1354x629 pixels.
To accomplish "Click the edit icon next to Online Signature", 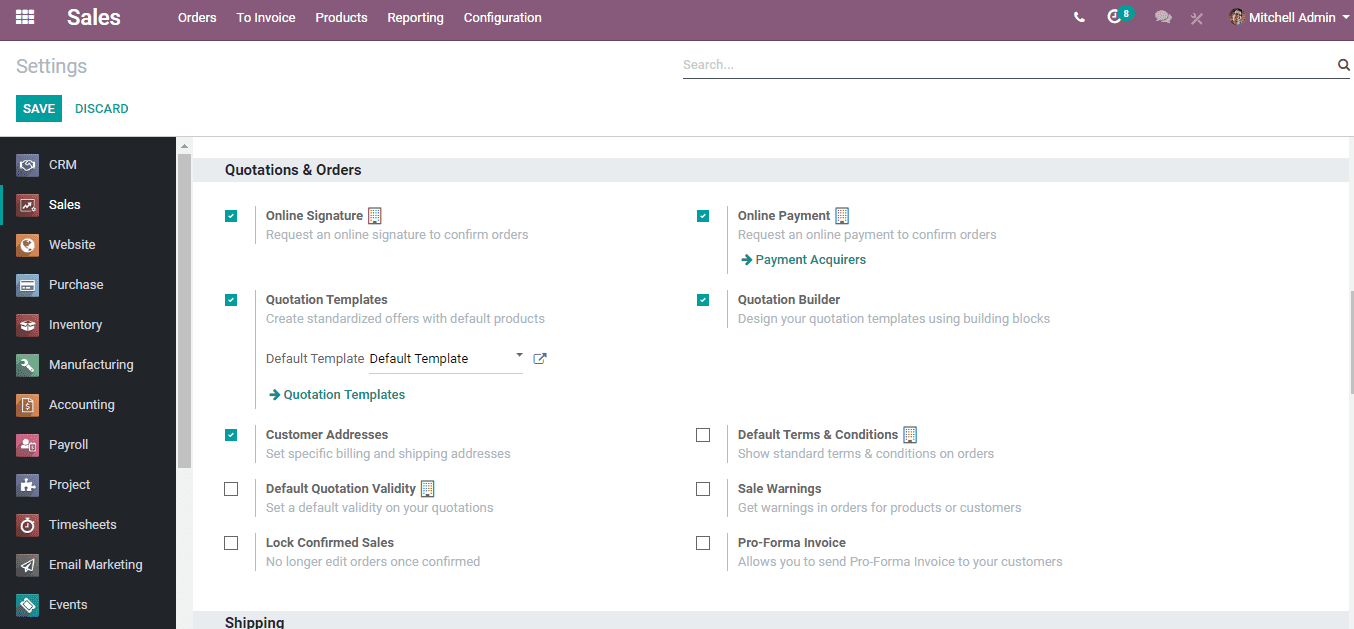I will pyautogui.click(x=374, y=215).
